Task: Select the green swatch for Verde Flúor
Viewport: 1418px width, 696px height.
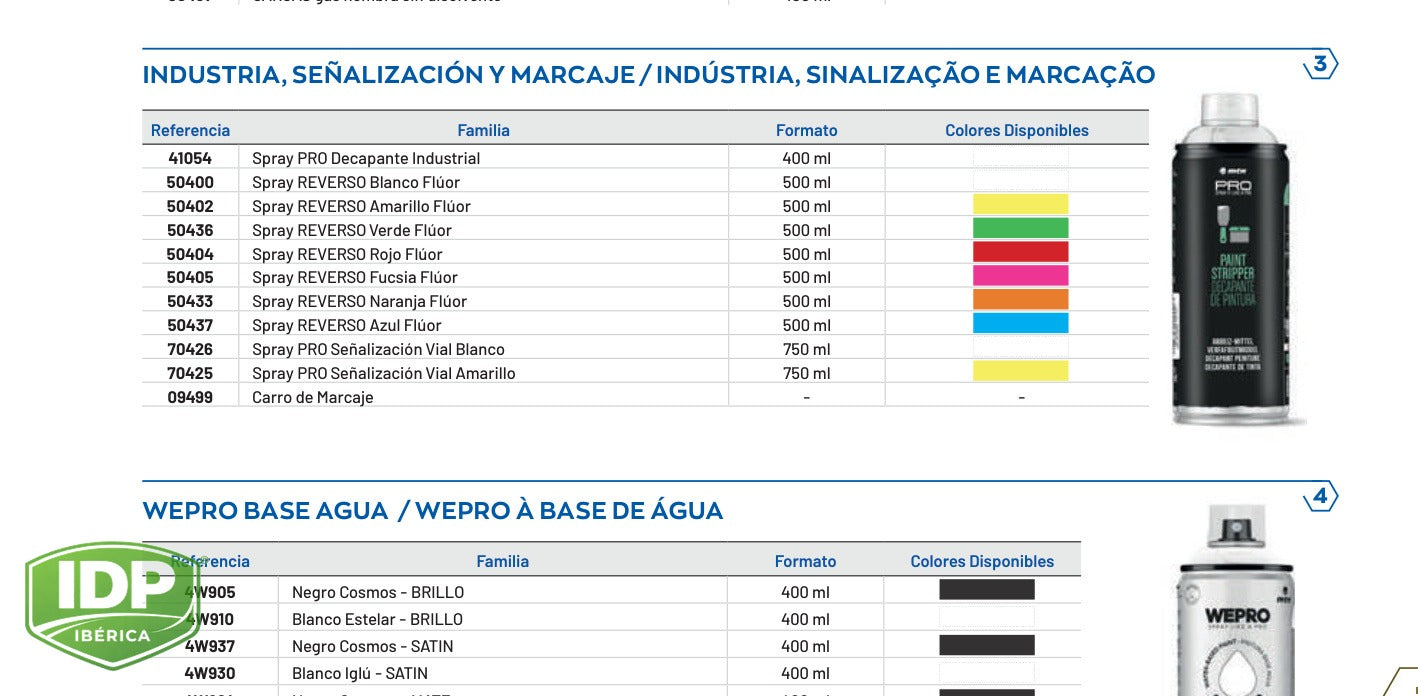Action: [x=1020, y=229]
